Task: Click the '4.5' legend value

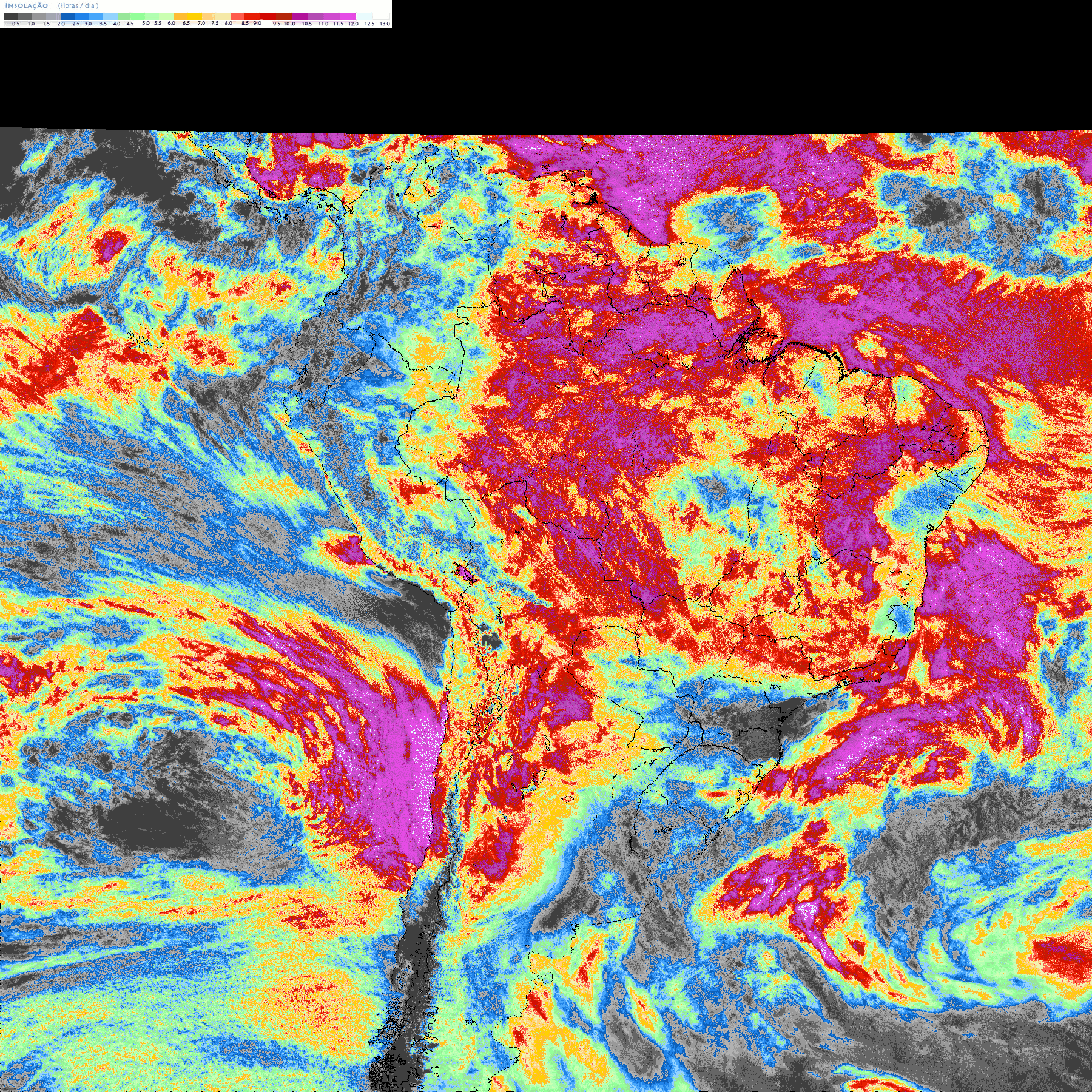Action: [130, 24]
